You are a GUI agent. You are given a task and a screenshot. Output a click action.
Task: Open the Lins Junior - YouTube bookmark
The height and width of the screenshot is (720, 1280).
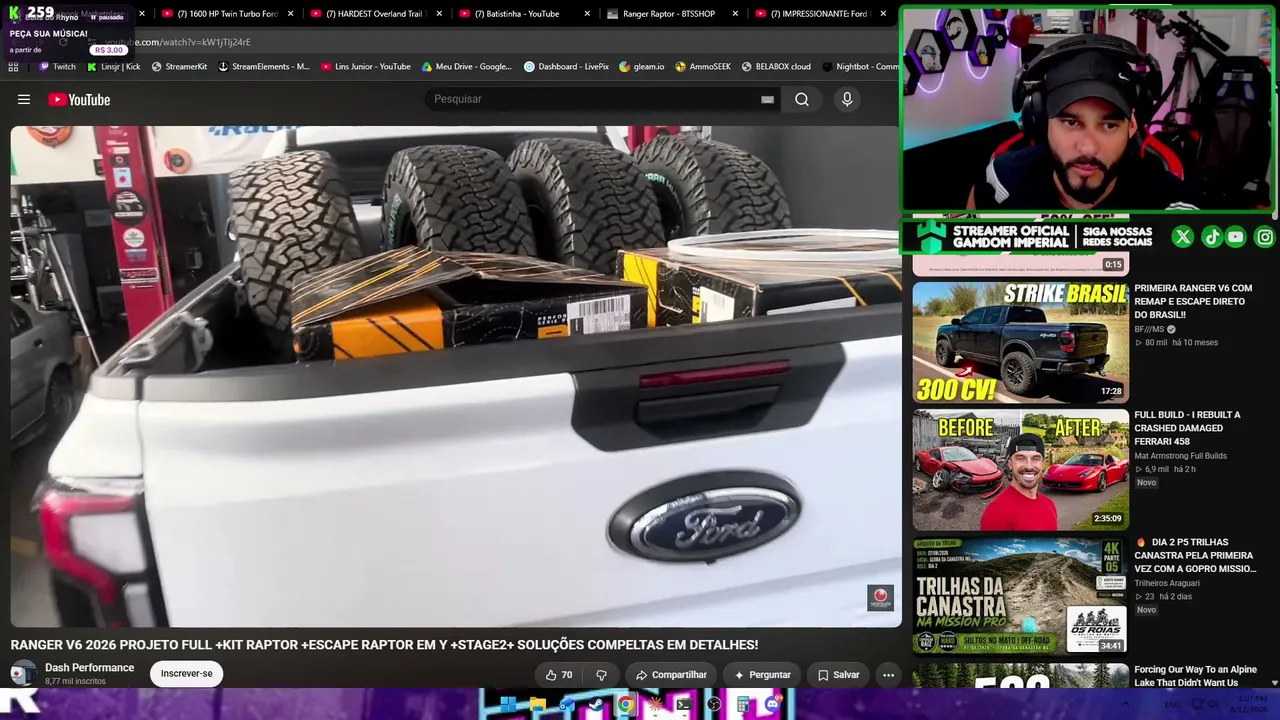tap(366, 67)
